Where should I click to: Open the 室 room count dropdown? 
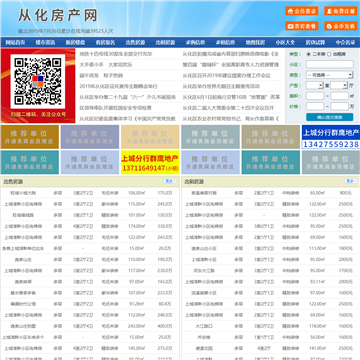tap(315, 86)
